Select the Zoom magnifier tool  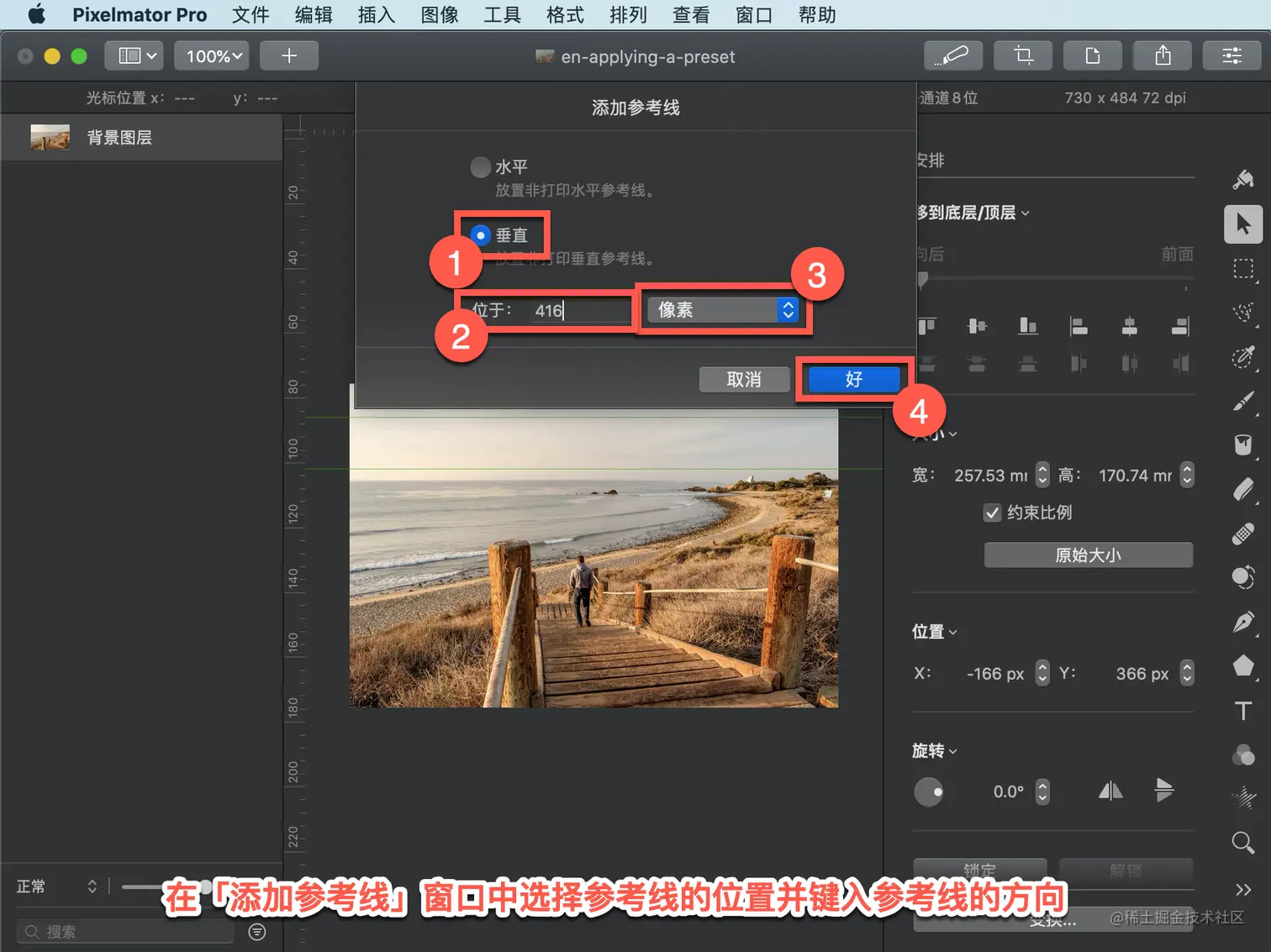point(1243,842)
